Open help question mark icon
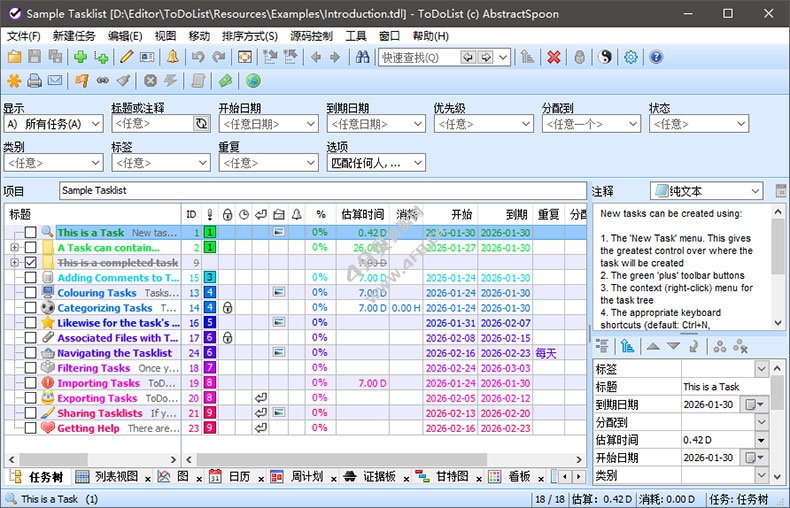 point(656,57)
